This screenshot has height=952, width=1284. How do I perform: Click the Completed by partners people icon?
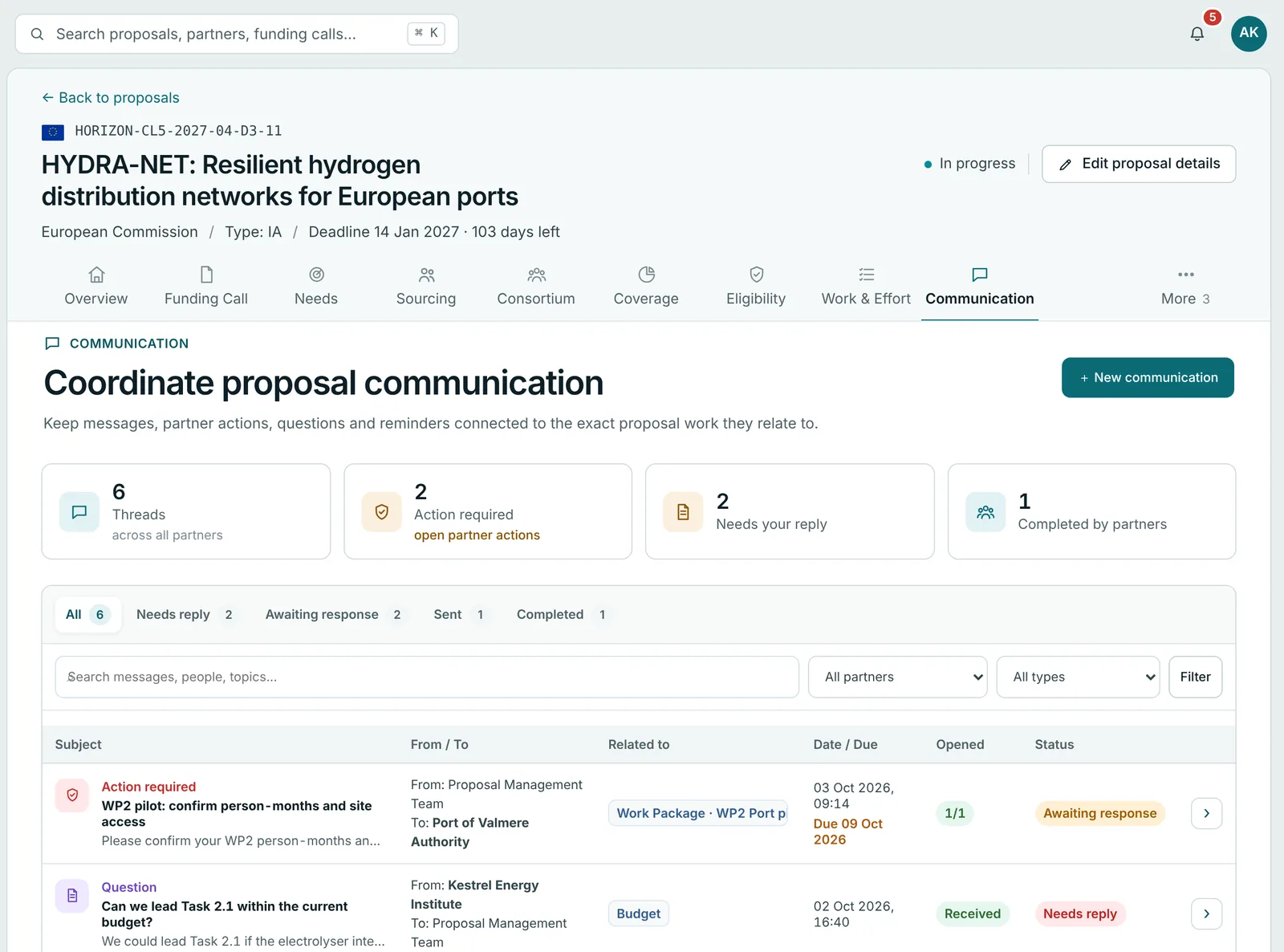click(x=985, y=512)
